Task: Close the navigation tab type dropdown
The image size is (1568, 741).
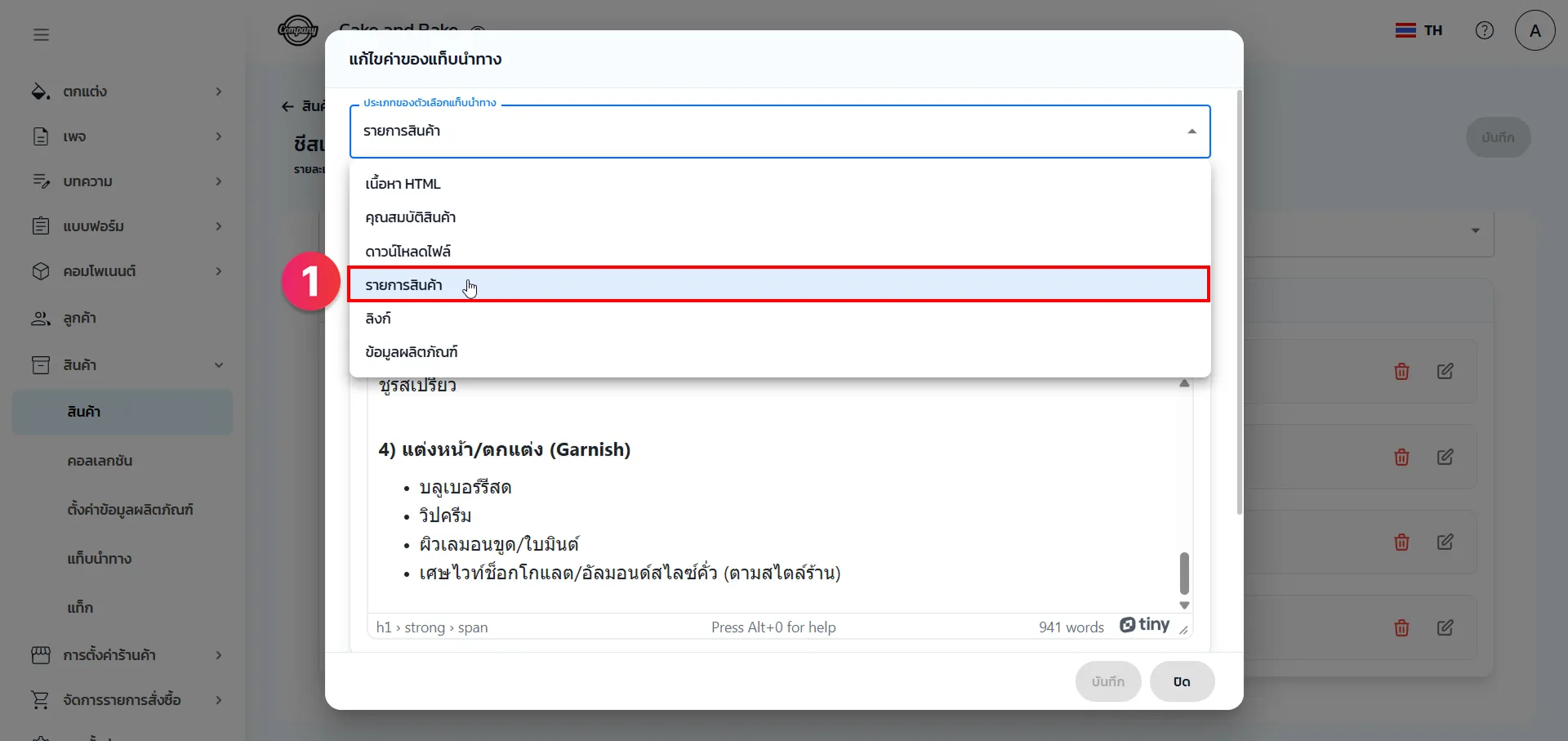Action: (x=1192, y=132)
